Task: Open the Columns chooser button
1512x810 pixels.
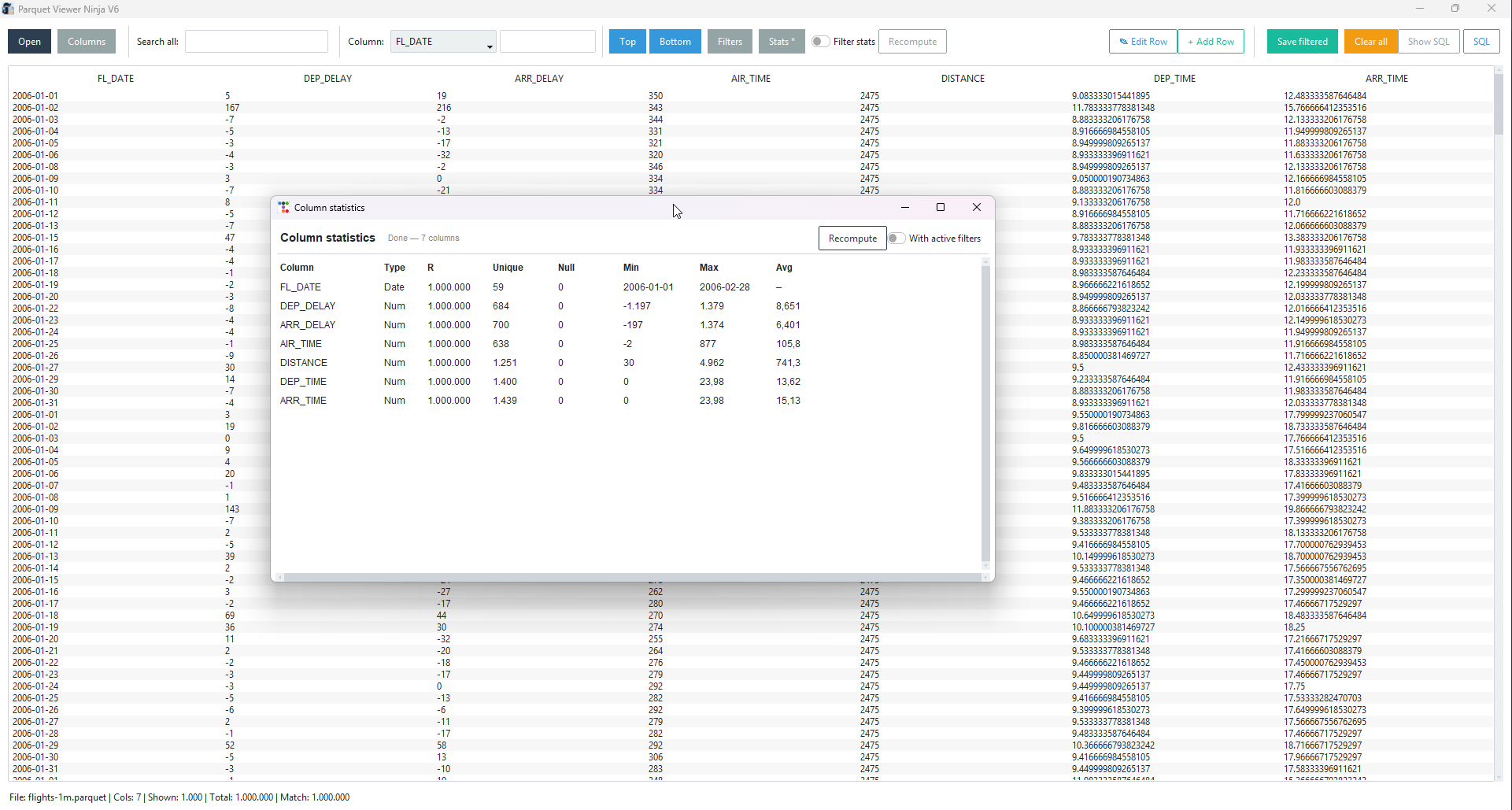Action: 87,42
